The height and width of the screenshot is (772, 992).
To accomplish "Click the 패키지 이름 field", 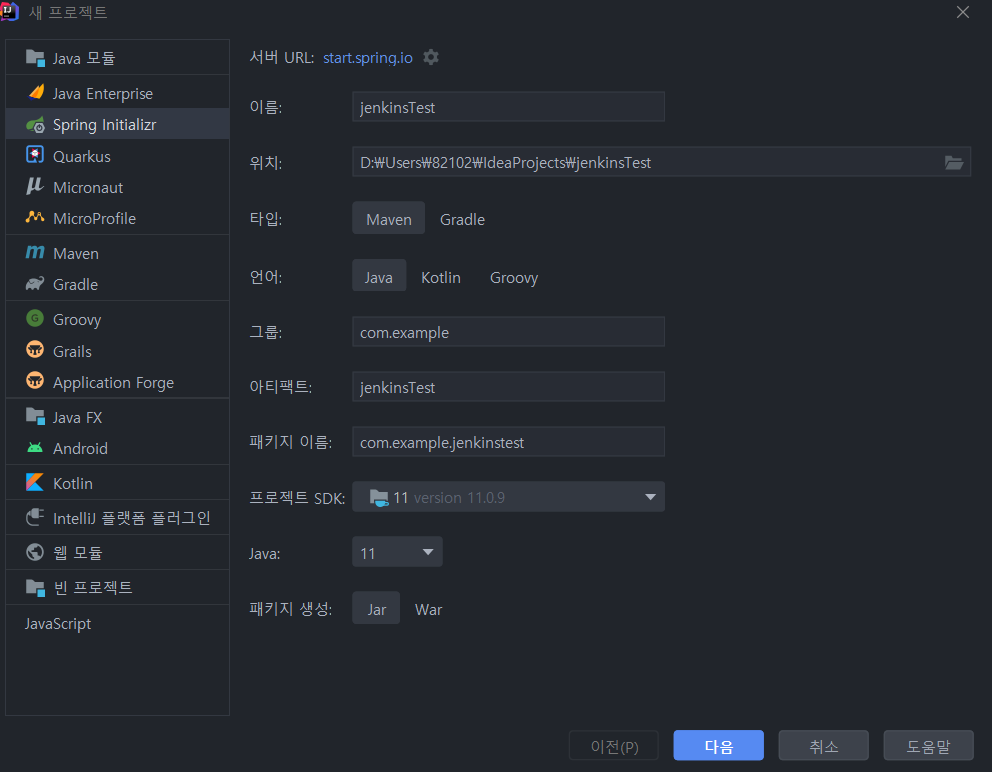I will (x=508, y=442).
